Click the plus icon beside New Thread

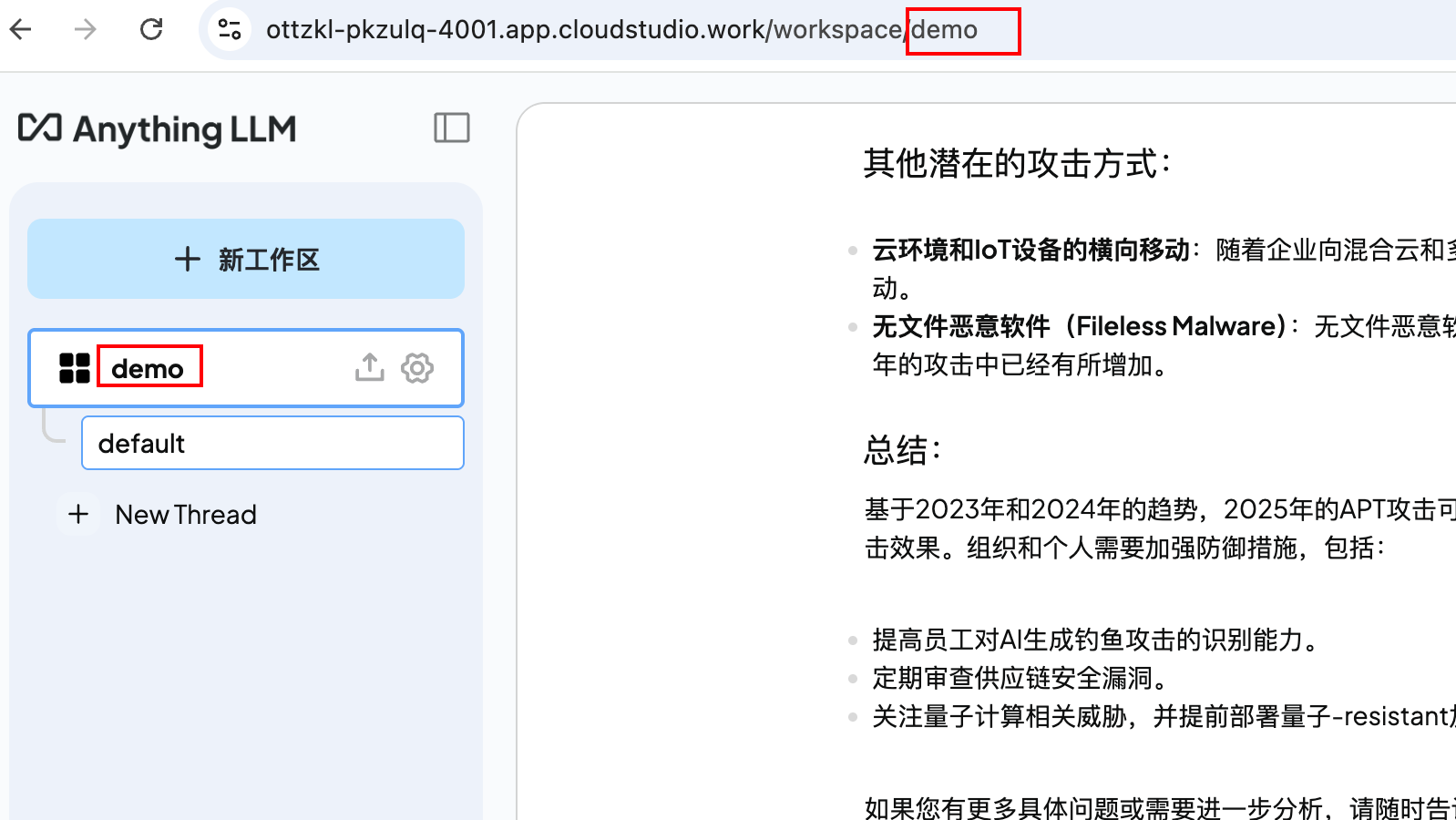(x=79, y=515)
